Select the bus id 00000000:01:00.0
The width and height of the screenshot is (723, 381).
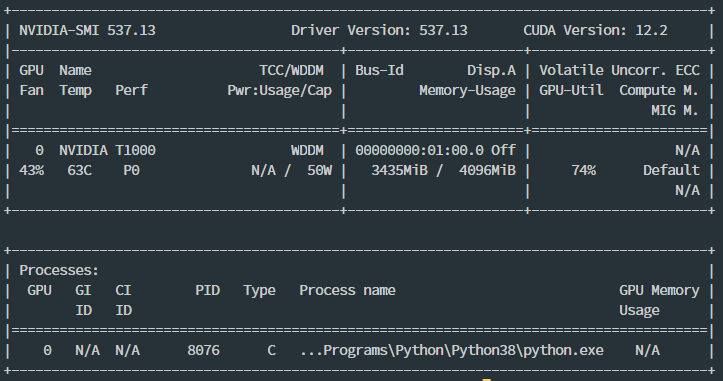click(420, 150)
